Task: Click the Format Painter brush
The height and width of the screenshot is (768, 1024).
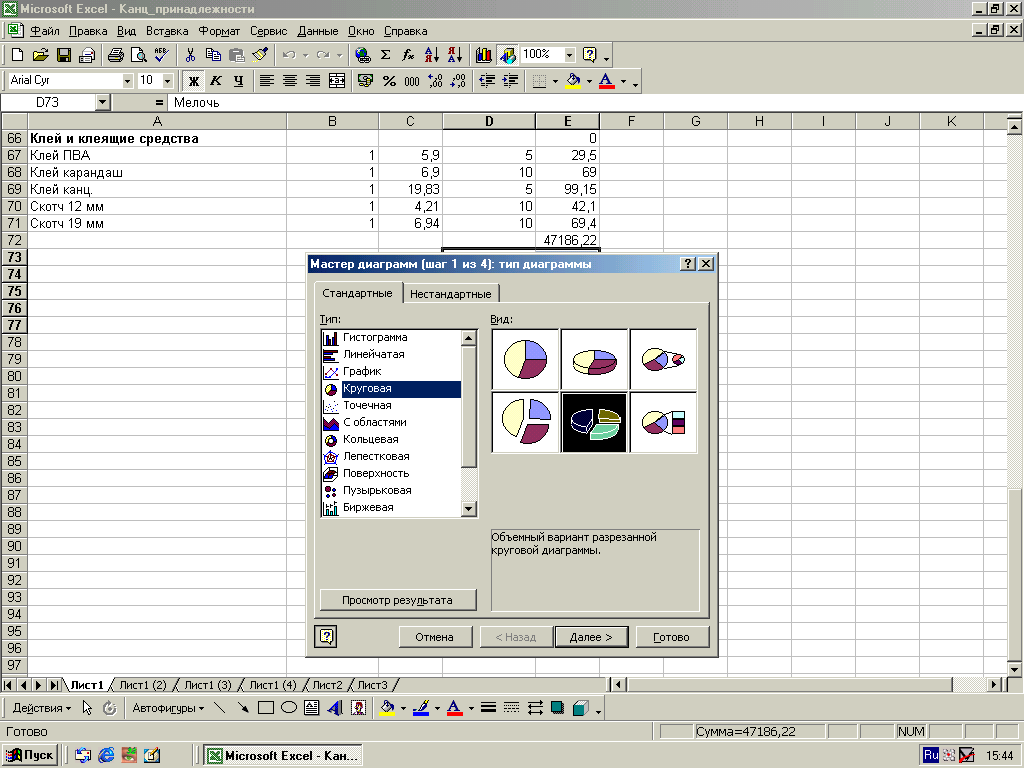Action: click(x=260, y=55)
